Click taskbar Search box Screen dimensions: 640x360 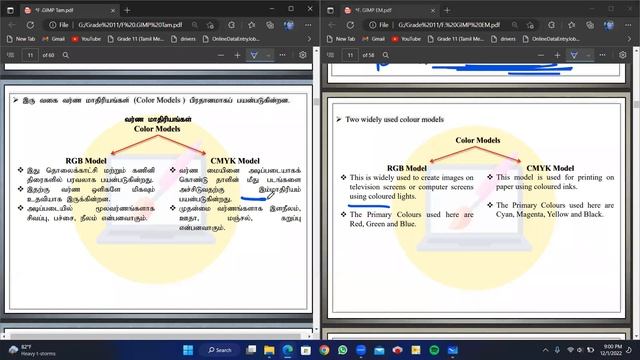pos(220,350)
